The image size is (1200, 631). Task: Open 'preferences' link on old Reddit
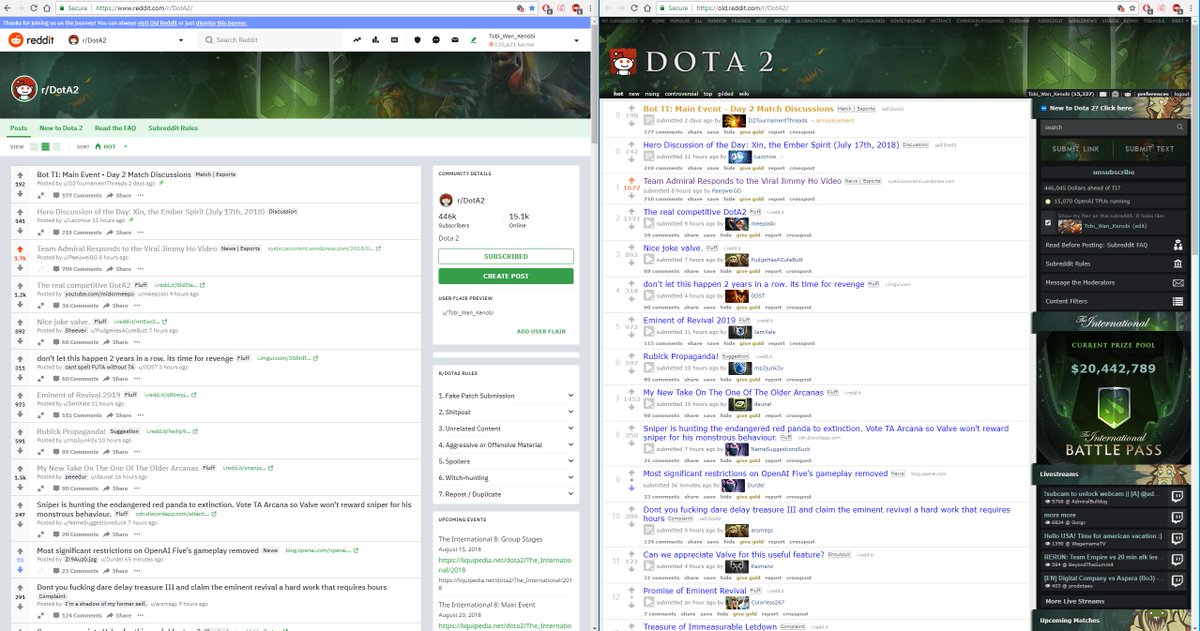[1151, 93]
